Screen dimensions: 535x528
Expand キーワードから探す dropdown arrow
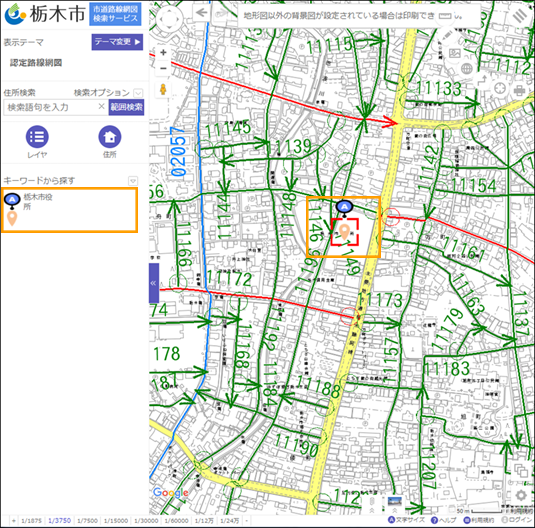pyautogui.click(x=133, y=181)
